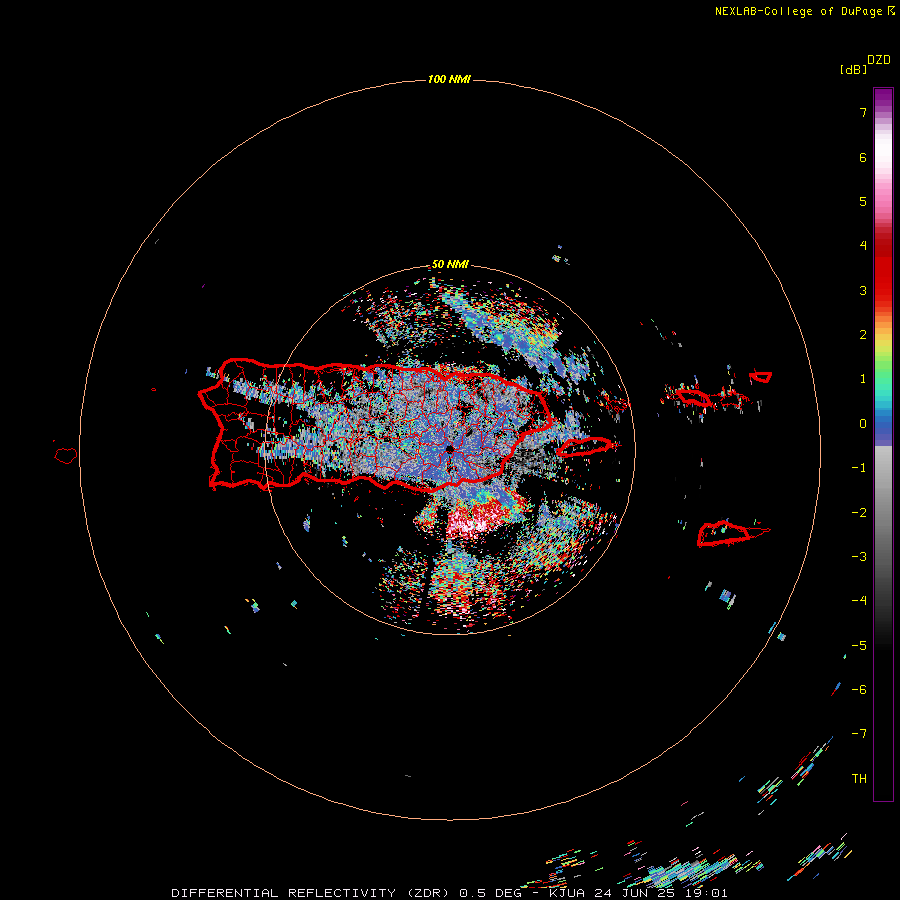This screenshot has width=900, height=900.
Task: Click the Vieques island outline east of Puerto Rico
Action: click(587, 447)
